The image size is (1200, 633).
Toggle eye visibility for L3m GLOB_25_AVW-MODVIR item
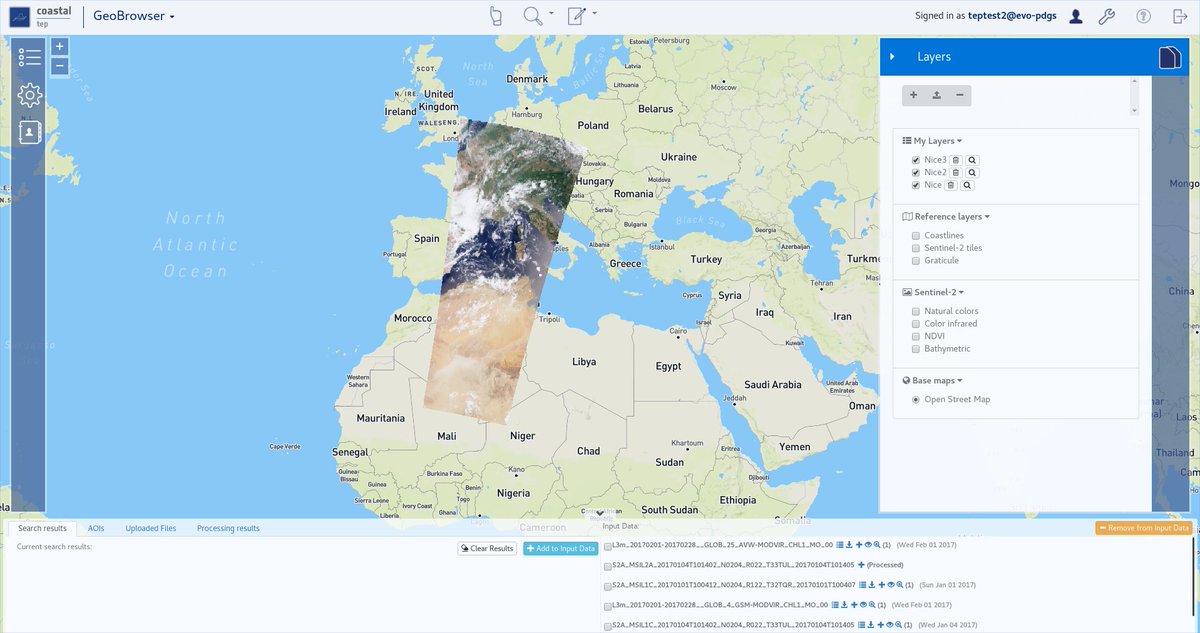point(868,545)
